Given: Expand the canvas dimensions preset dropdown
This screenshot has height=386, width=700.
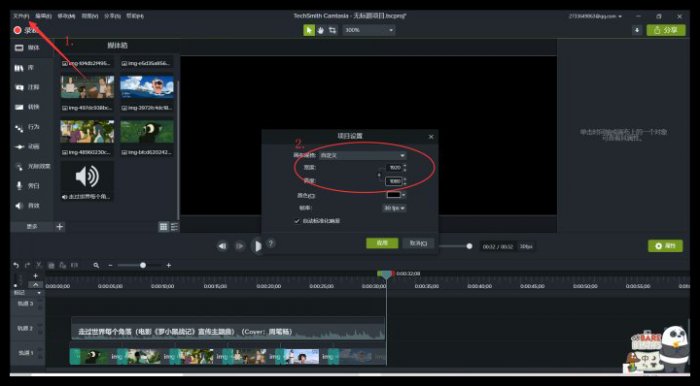Looking at the screenshot, I should pos(362,155).
